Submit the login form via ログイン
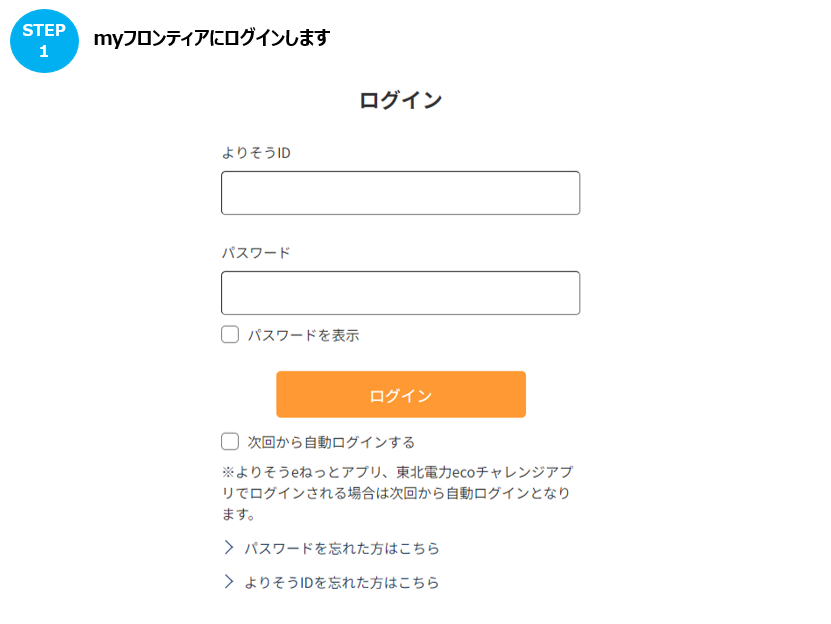This screenshot has height=624, width=831. [x=400, y=394]
